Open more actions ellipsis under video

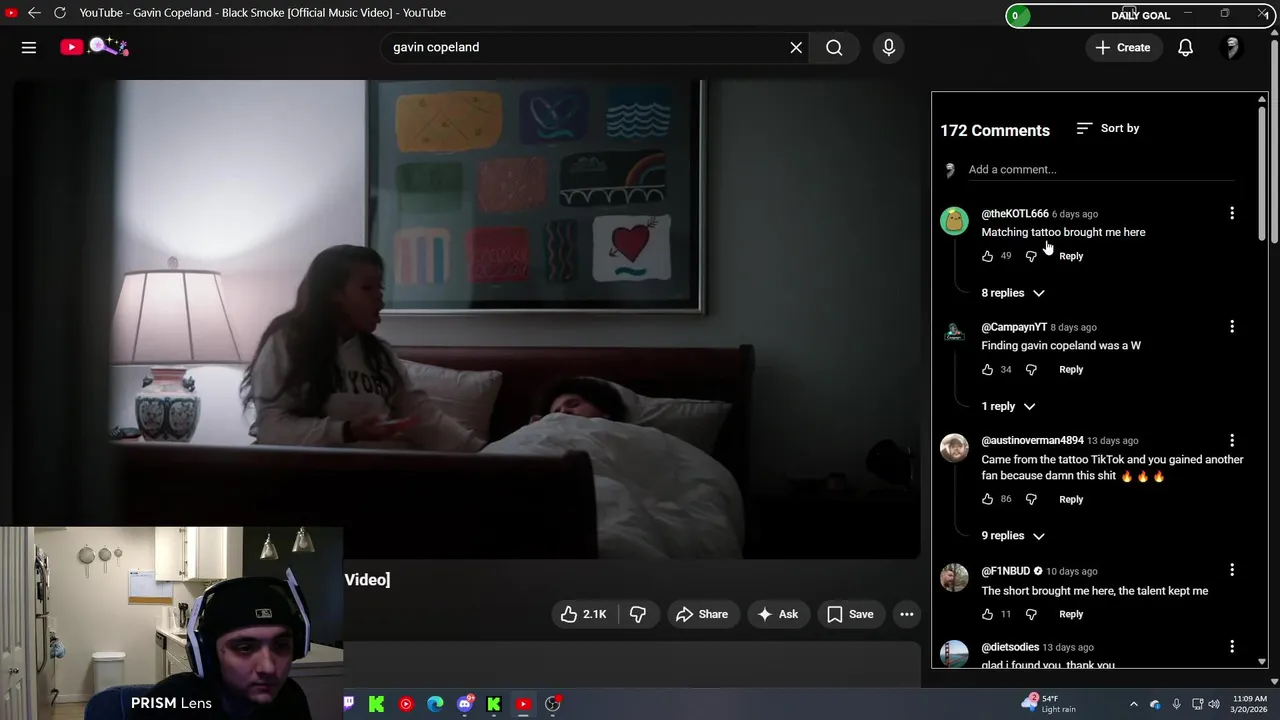tap(906, 614)
